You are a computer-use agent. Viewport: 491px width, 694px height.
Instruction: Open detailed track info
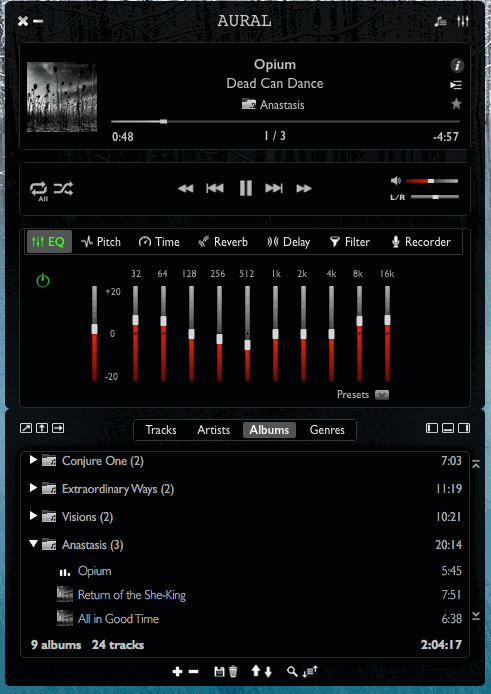pos(457,66)
